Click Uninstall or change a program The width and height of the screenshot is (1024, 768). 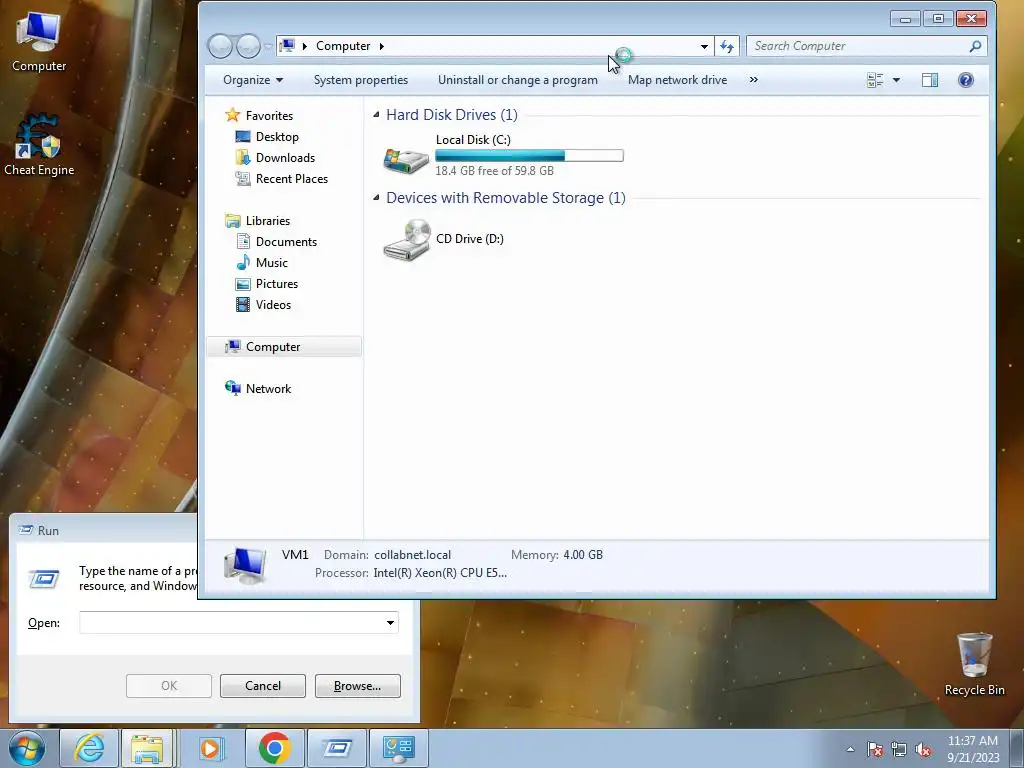point(517,80)
